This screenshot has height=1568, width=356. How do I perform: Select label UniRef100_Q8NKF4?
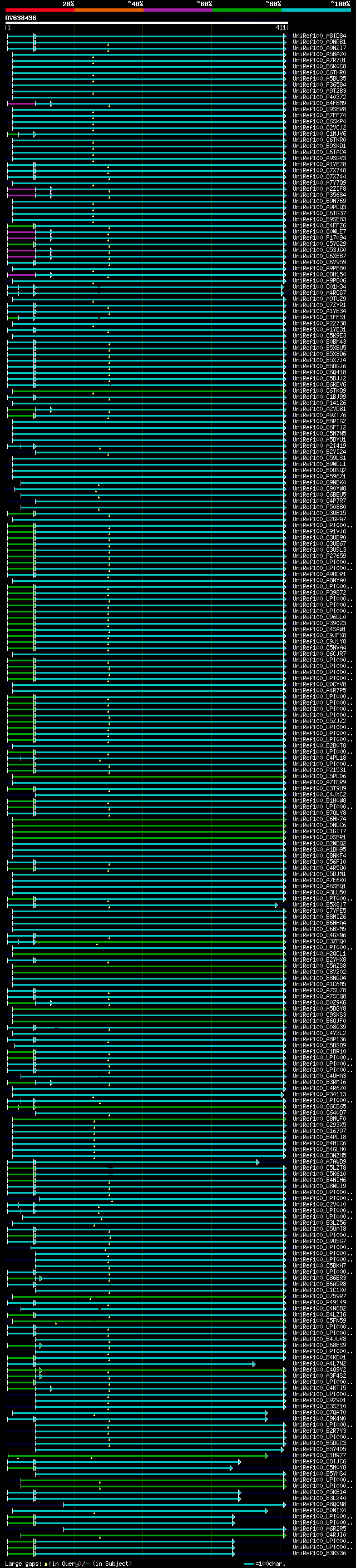(x=319, y=856)
